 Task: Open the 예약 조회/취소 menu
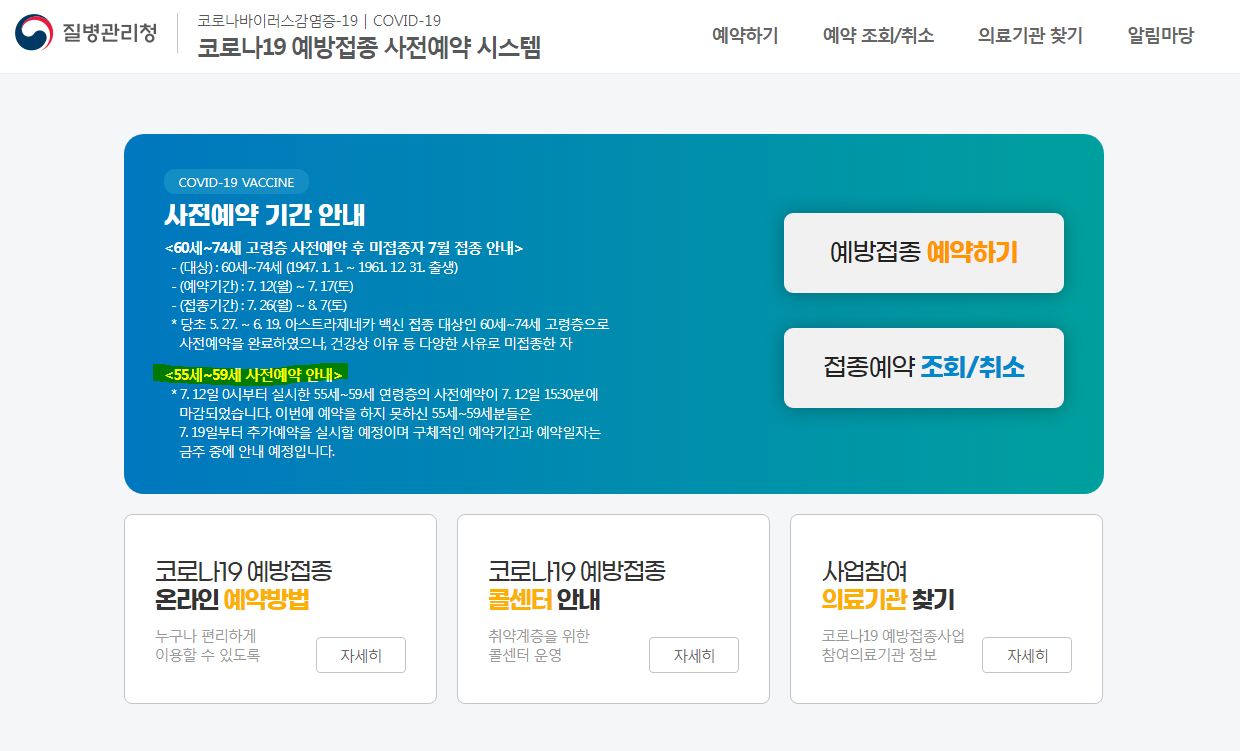[x=878, y=36]
